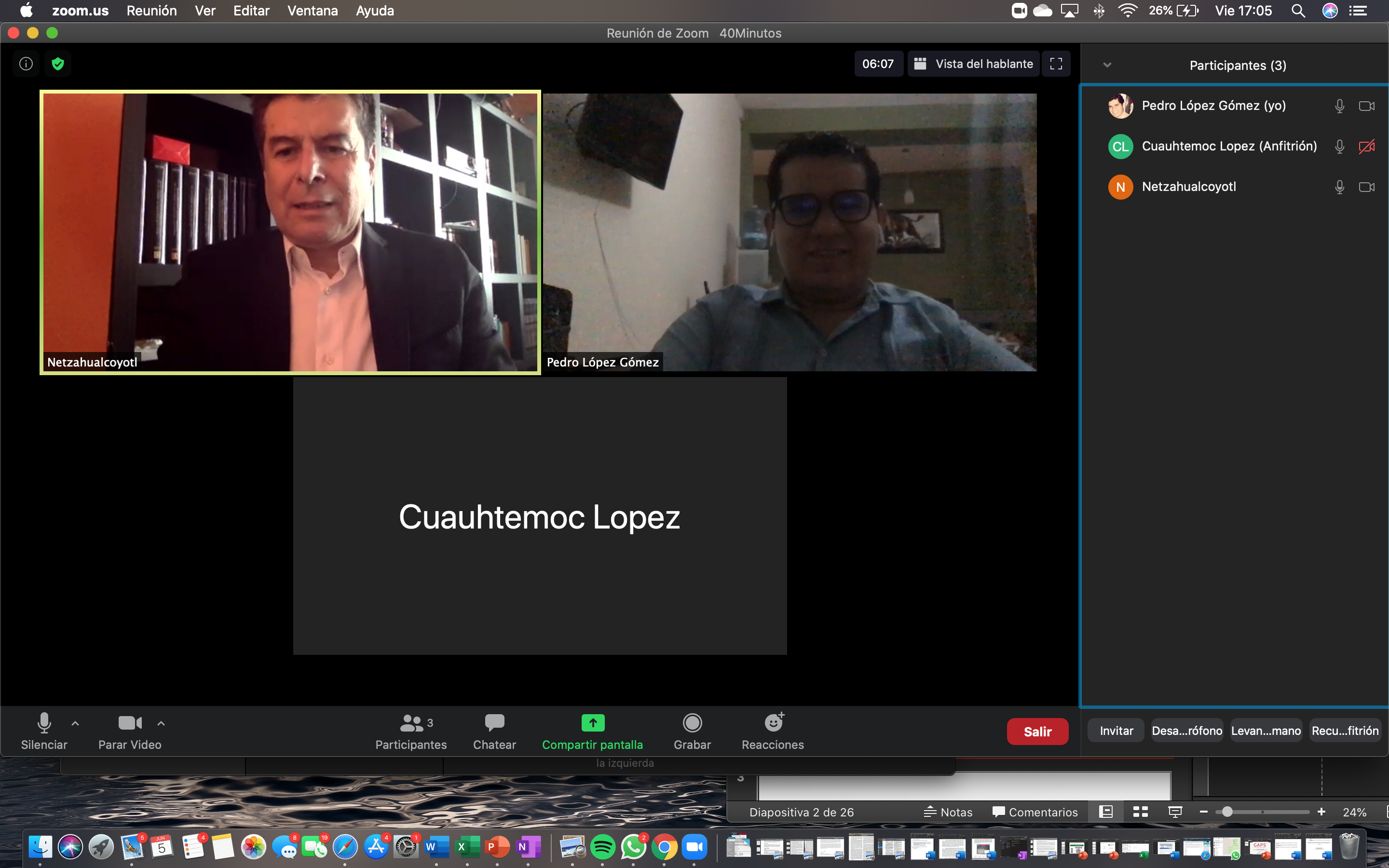The width and height of the screenshot is (1389, 868).
Task: Open the Ver menu
Action: [x=205, y=11]
